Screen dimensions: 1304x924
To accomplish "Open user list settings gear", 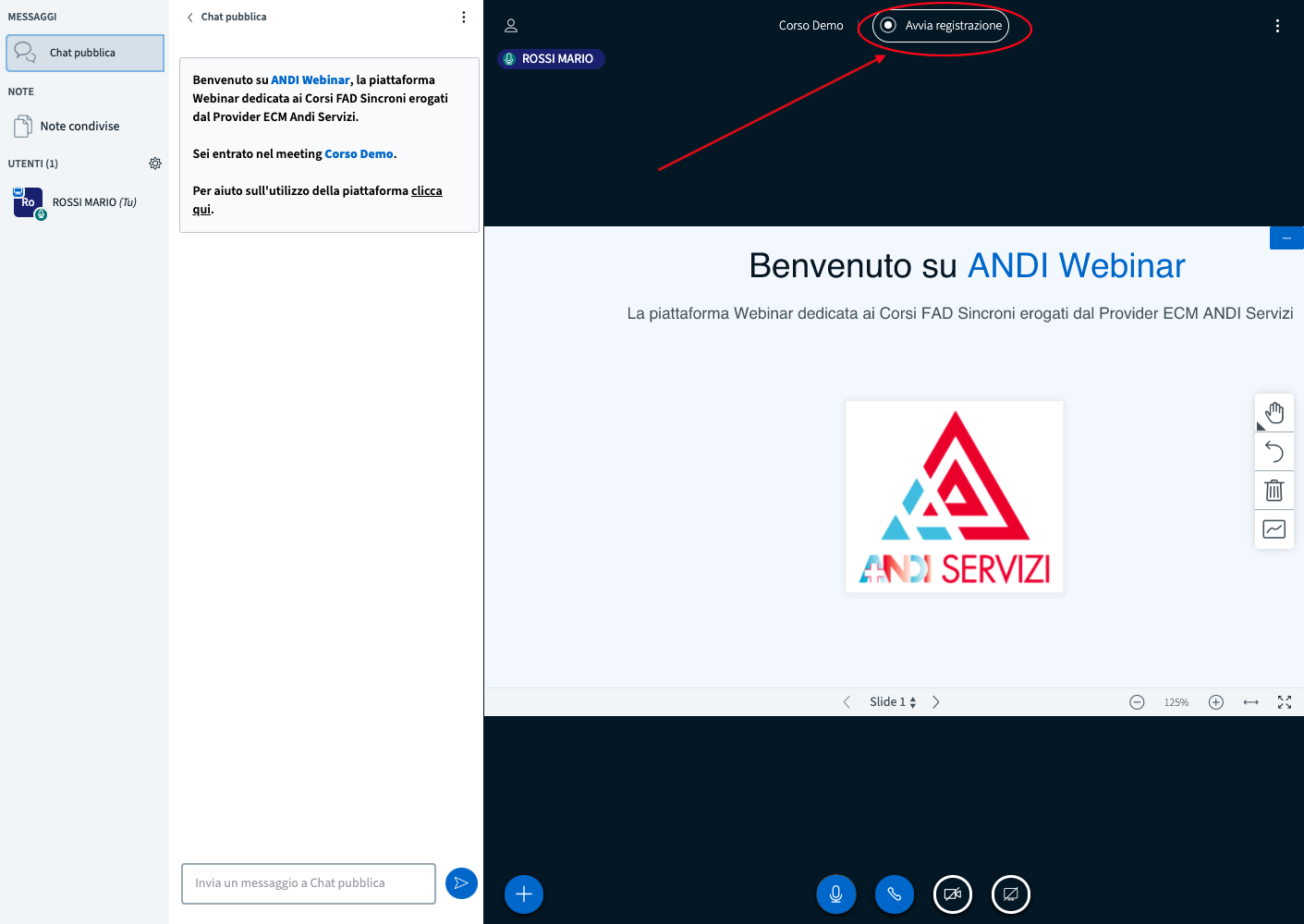I will [x=155, y=164].
